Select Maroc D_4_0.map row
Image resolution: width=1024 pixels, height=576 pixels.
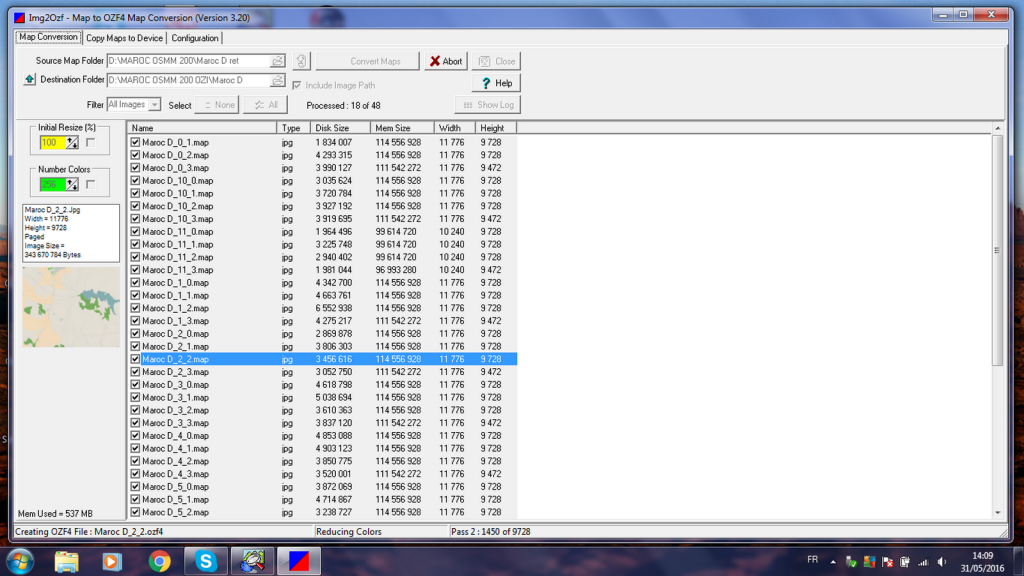coord(323,436)
